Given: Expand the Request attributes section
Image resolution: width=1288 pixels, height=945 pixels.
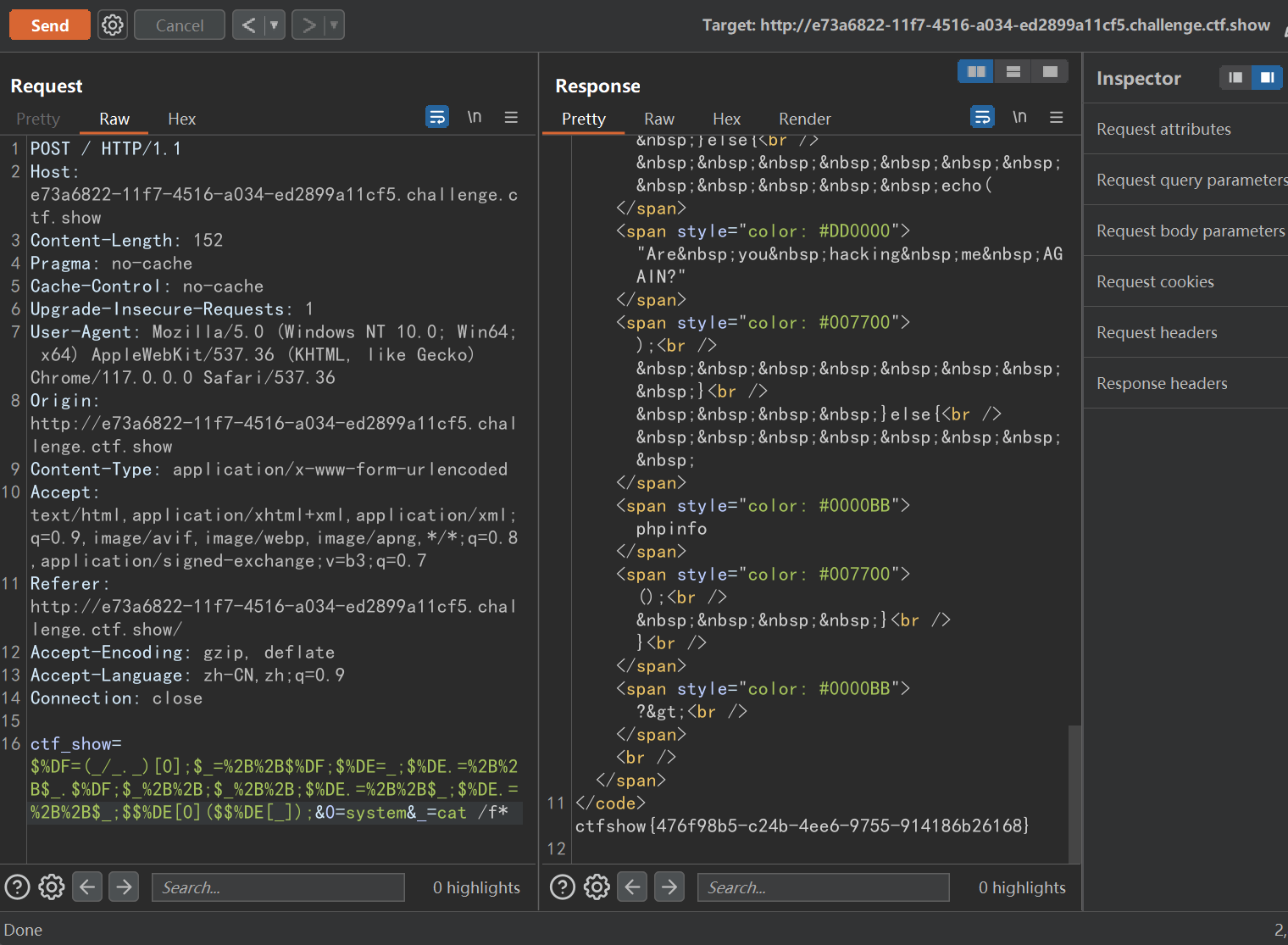Looking at the screenshot, I should (x=1185, y=129).
